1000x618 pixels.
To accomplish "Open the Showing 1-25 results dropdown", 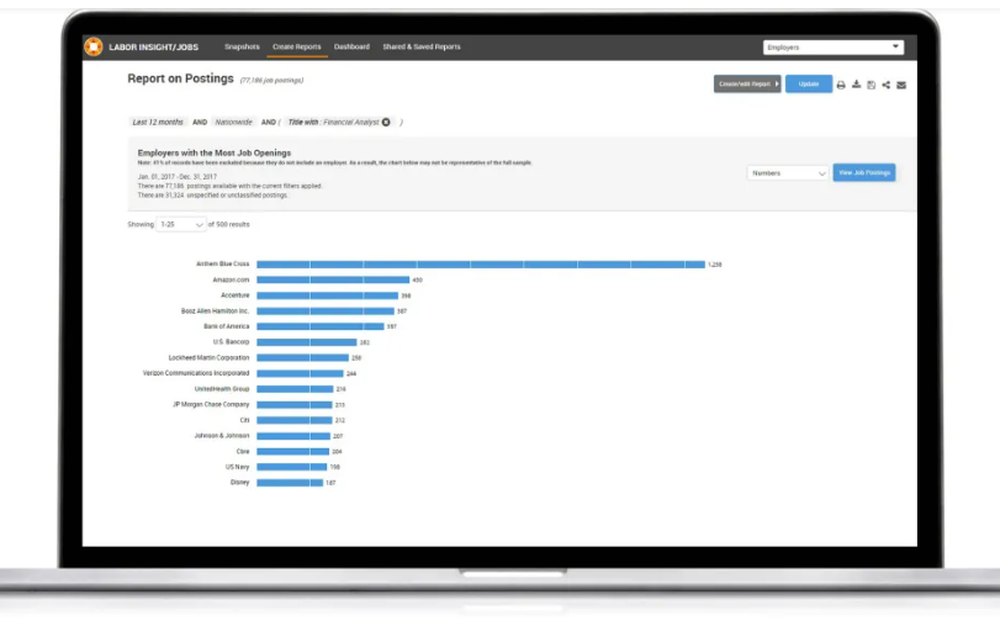I will [181, 224].
